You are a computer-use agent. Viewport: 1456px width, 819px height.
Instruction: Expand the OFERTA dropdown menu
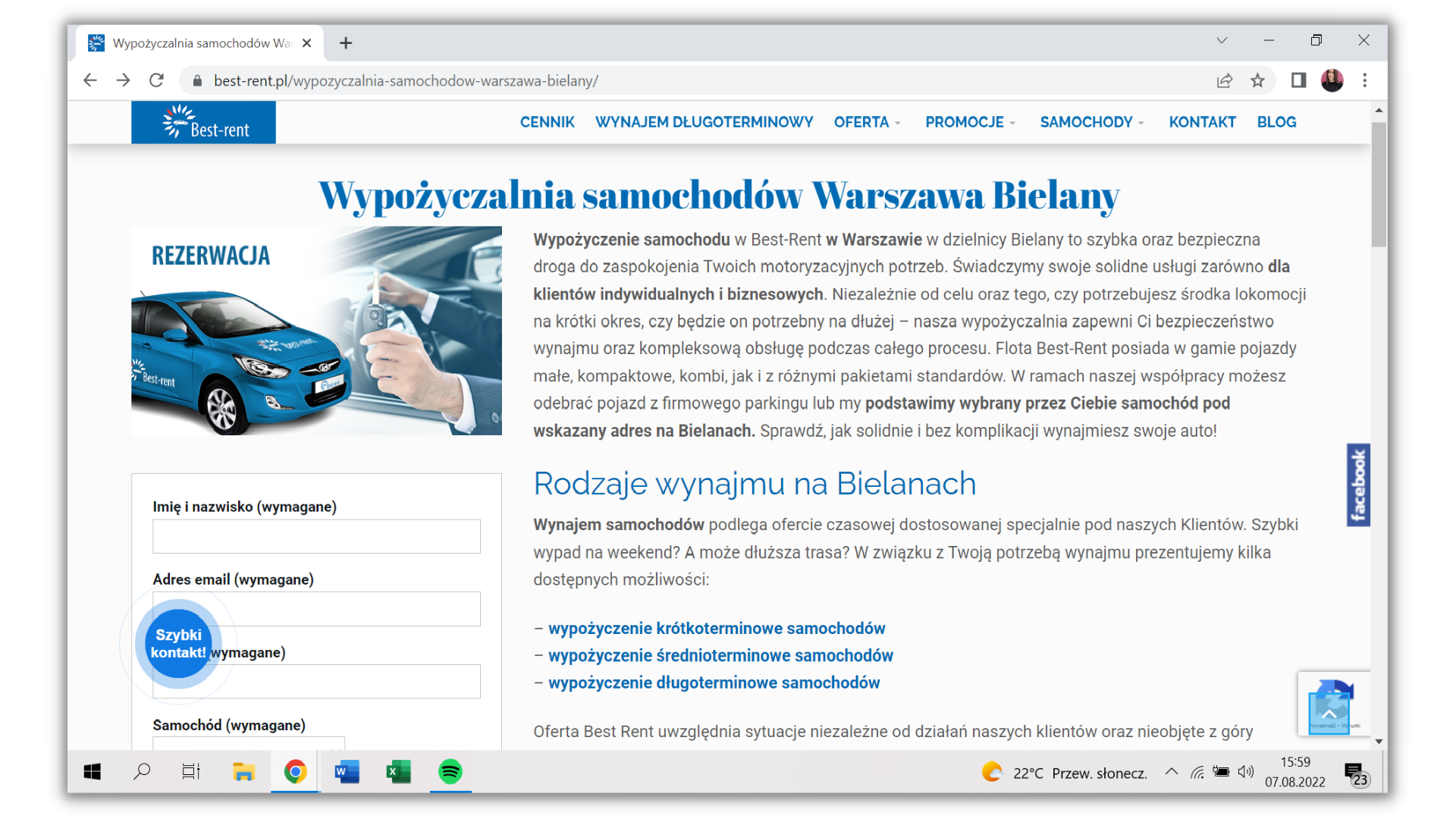click(x=867, y=122)
